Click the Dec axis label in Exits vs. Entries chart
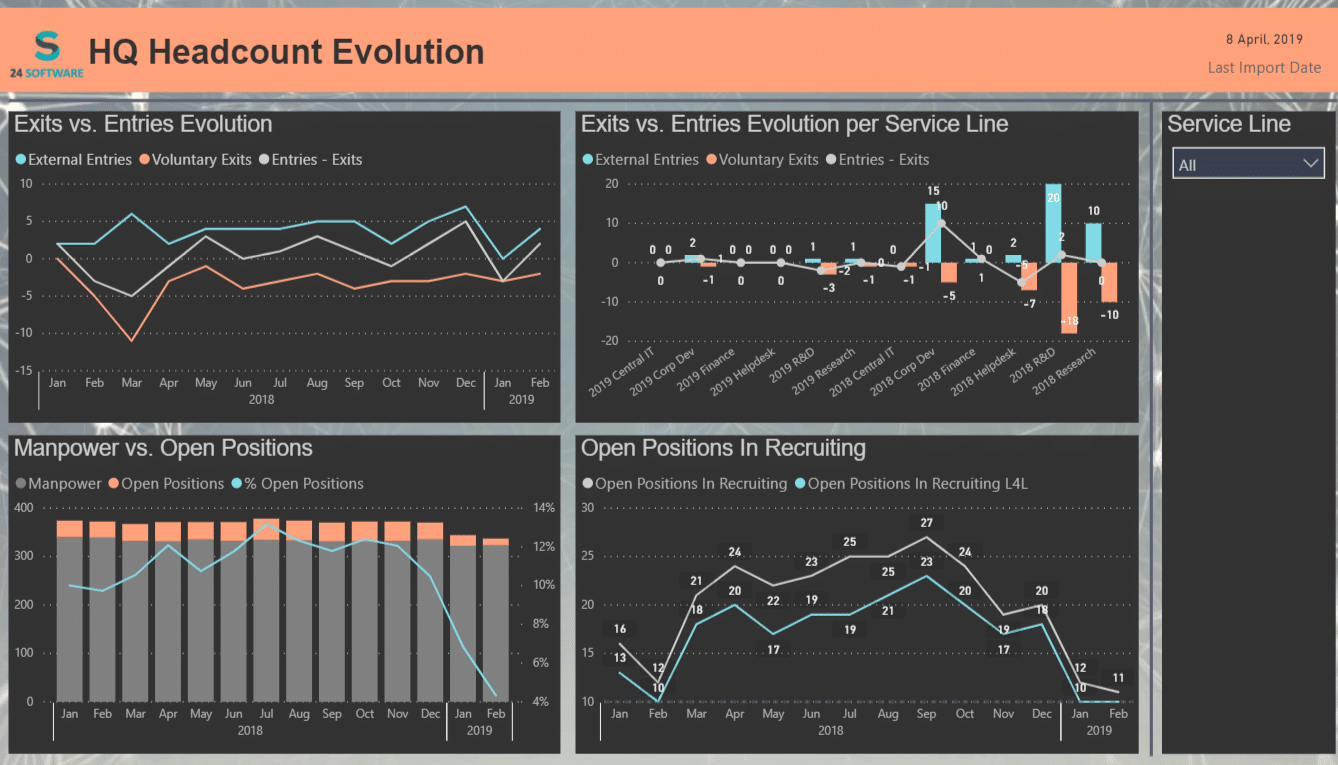The height and width of the screenshot is (765, 1338). 465,383
